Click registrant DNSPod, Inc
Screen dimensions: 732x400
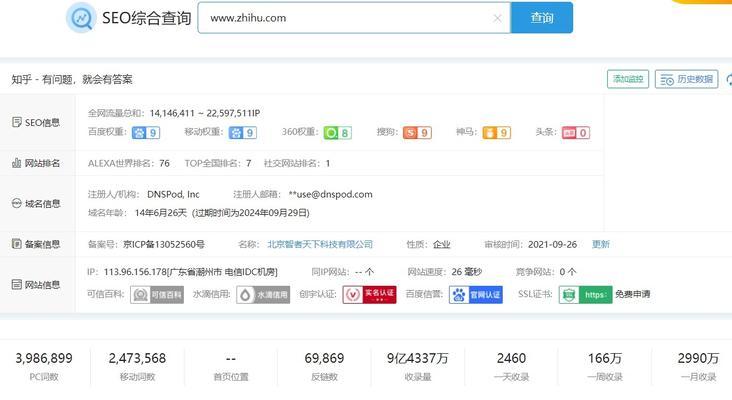[173, 194]
